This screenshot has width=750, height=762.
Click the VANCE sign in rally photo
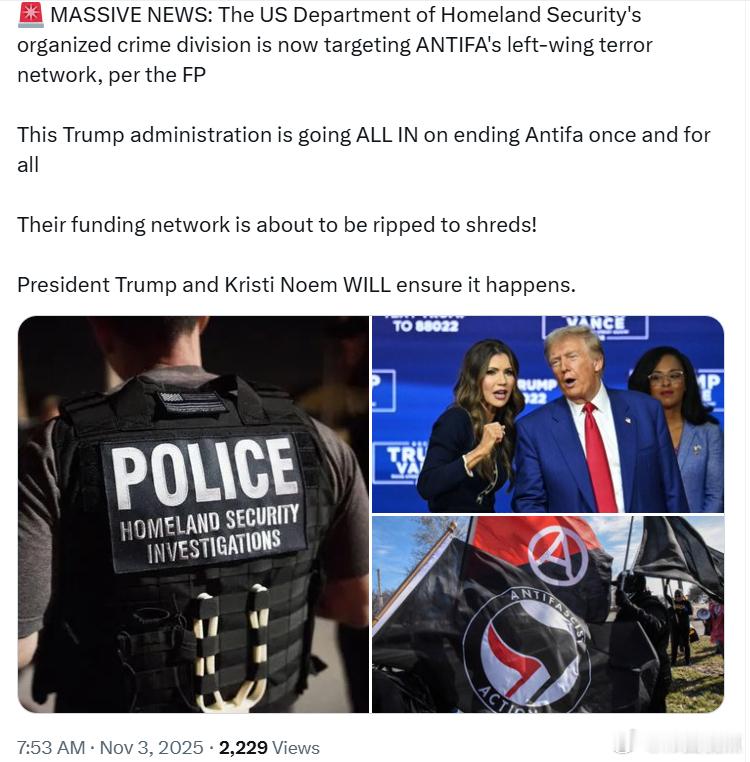coord(595,326)
